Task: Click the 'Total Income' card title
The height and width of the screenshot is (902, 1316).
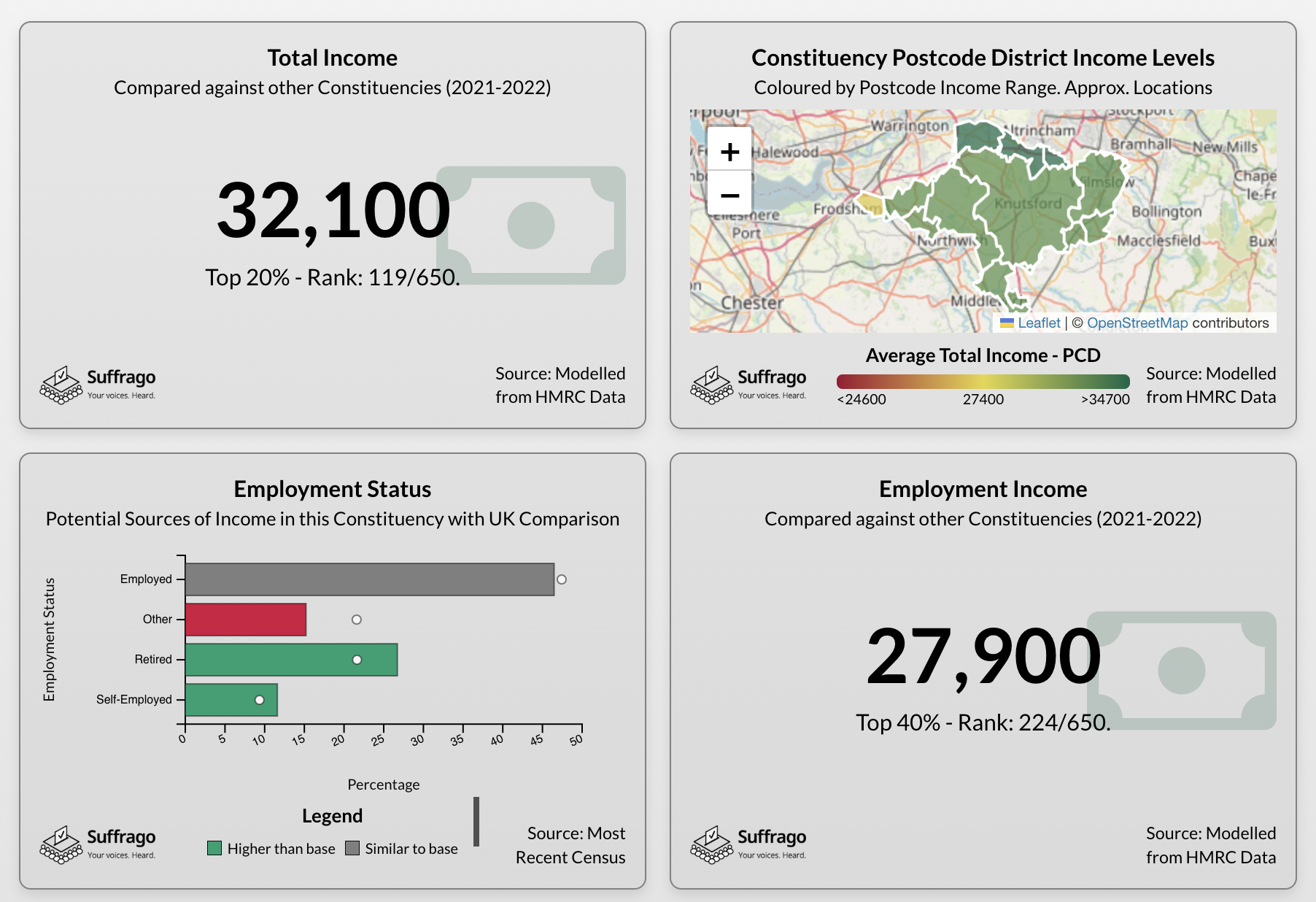Action: click(x=333, y=58)
